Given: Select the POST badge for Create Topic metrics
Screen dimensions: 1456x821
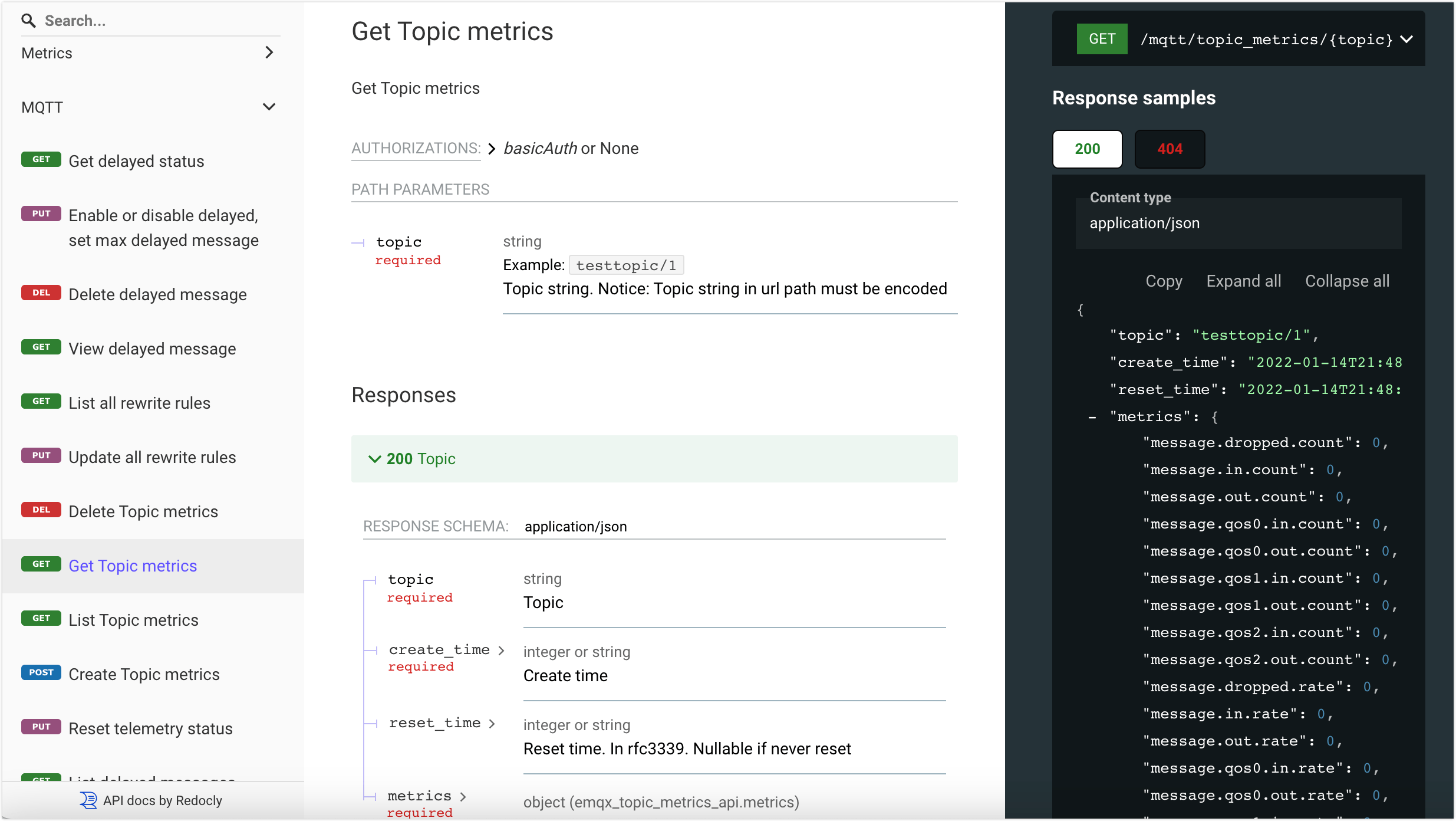Looking at the screenshot, I should (x=41, y=672).
